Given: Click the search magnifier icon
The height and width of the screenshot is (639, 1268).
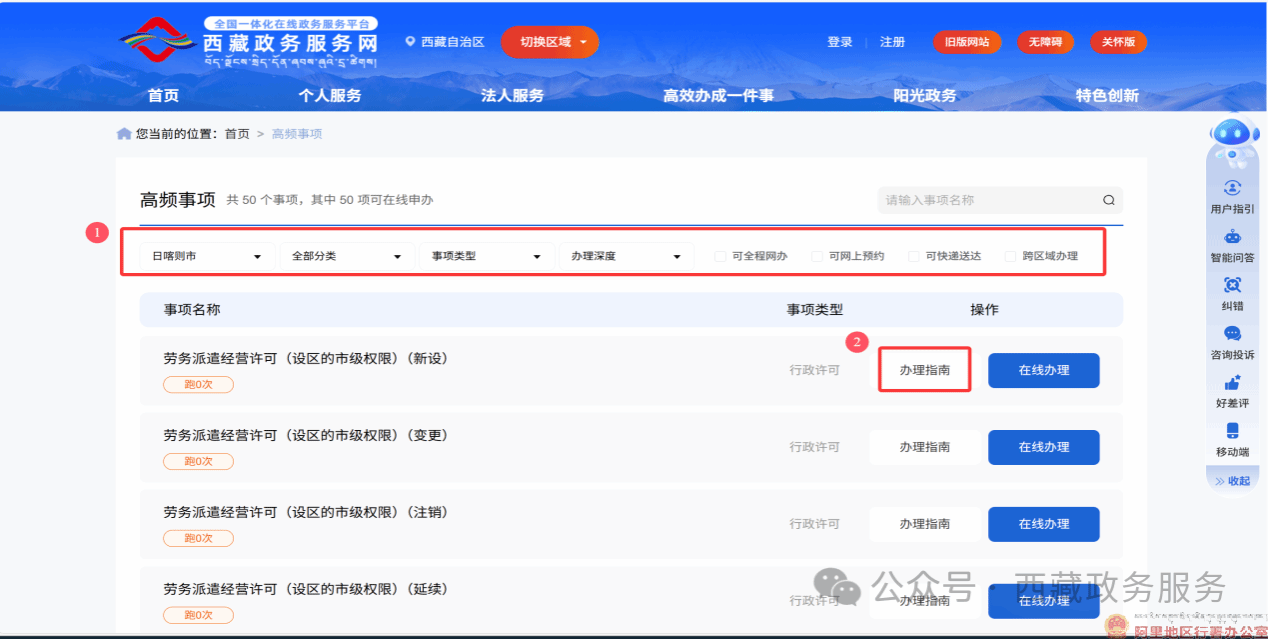Looking at the screenshot, I should coord(1108,200).
